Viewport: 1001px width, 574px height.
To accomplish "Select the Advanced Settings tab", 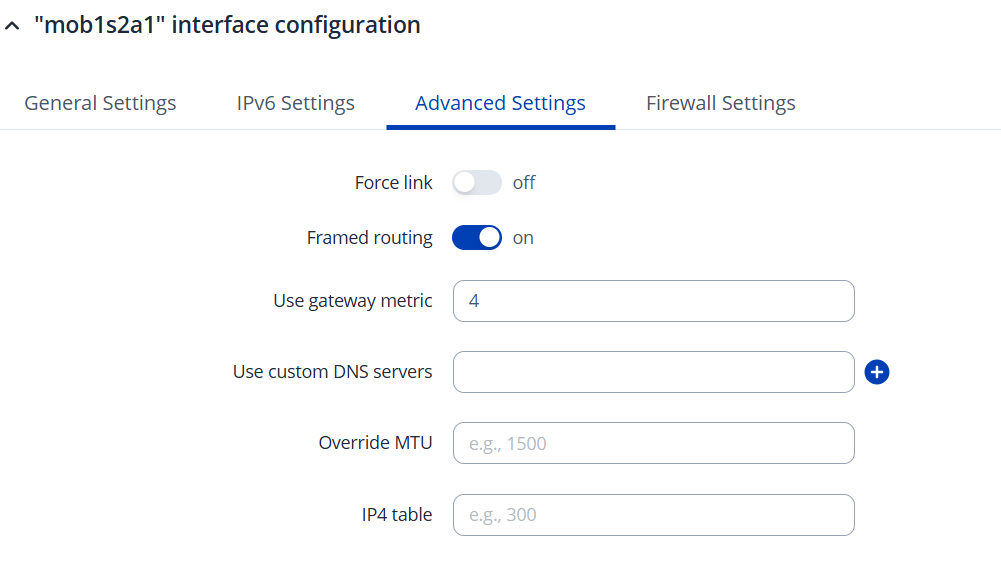I will point(500,103).
